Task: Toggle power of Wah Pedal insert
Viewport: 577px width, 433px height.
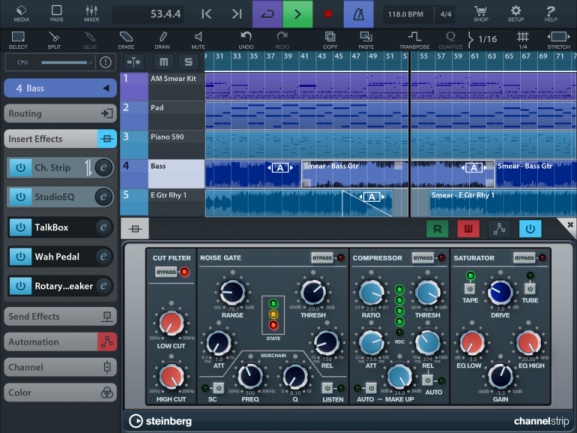Action: coord(20,256)
